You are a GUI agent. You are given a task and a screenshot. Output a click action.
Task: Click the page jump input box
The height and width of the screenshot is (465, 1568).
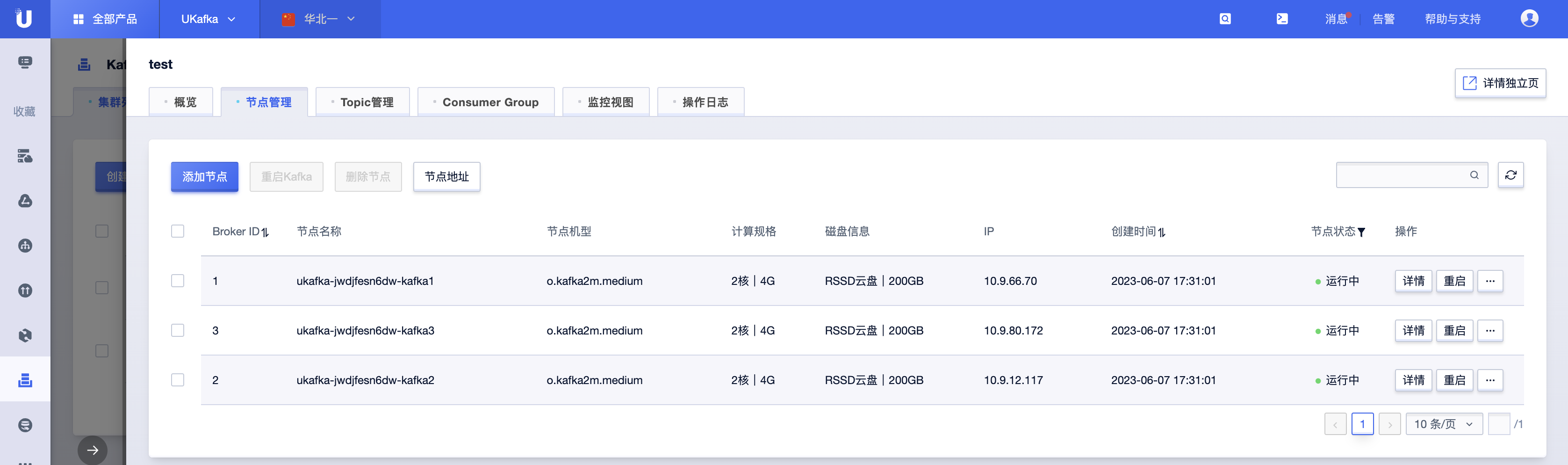pyautogui.click(x=1499, y=424)
